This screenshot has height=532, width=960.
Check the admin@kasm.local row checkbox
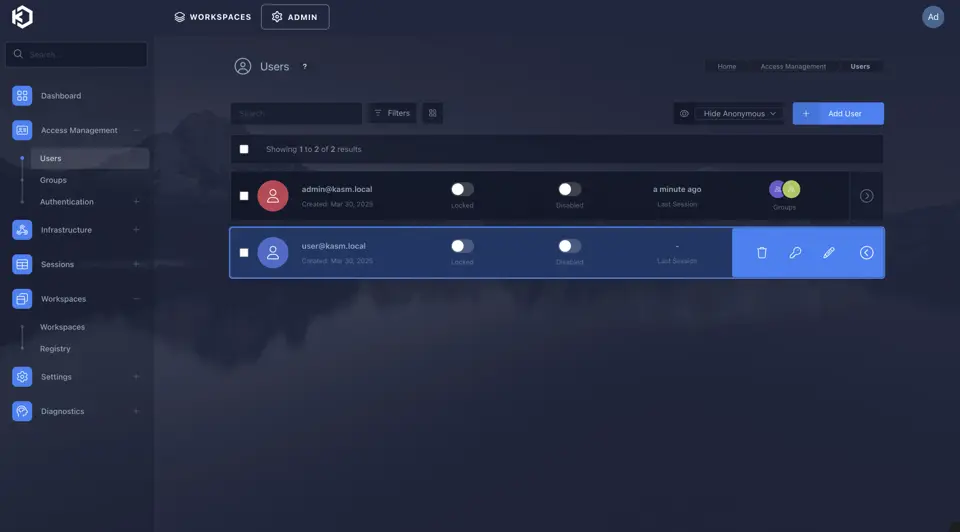[x=244, y=196]
